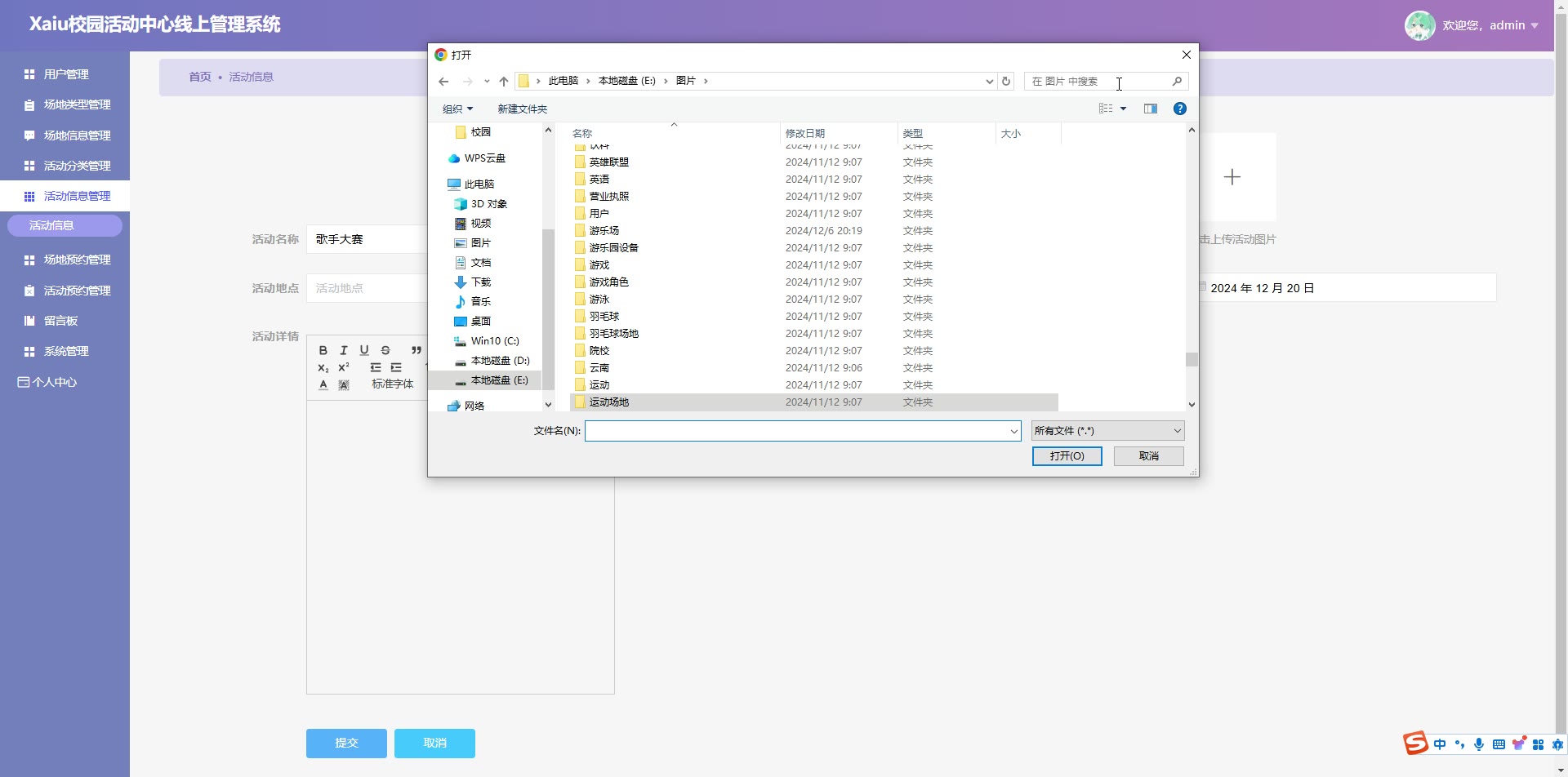This screenshot has width=1568, height=777.
Task: Apply italic formatting in the rich text editor
Action: click(344, 350)
